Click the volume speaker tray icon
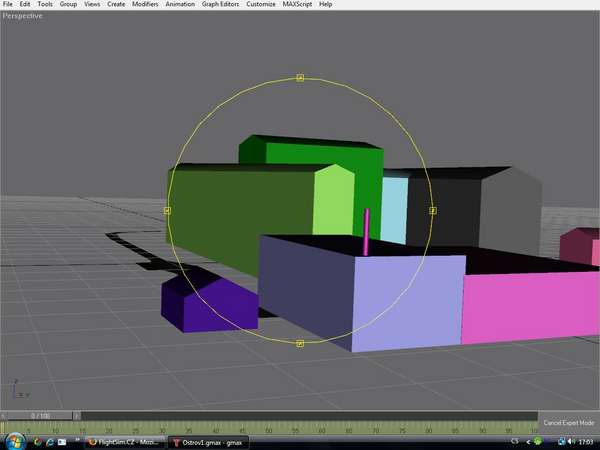 [572, 442]
